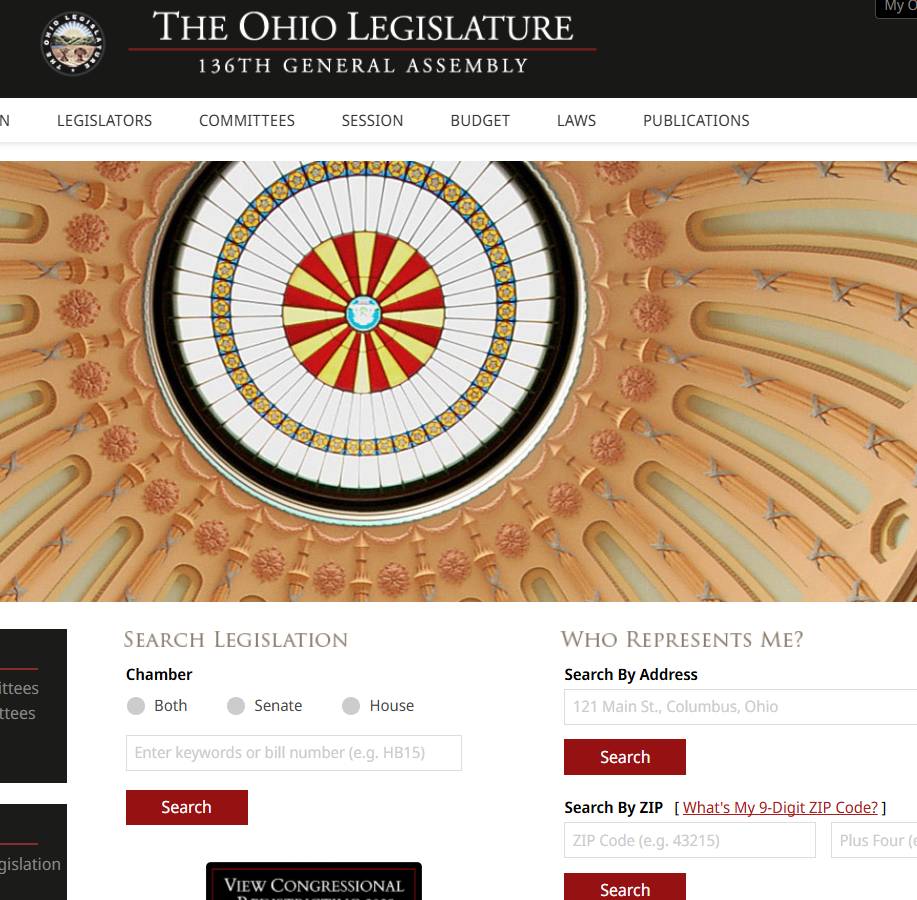Open What's My 9-Digit ZIP Code link

(x=780, y=807)
